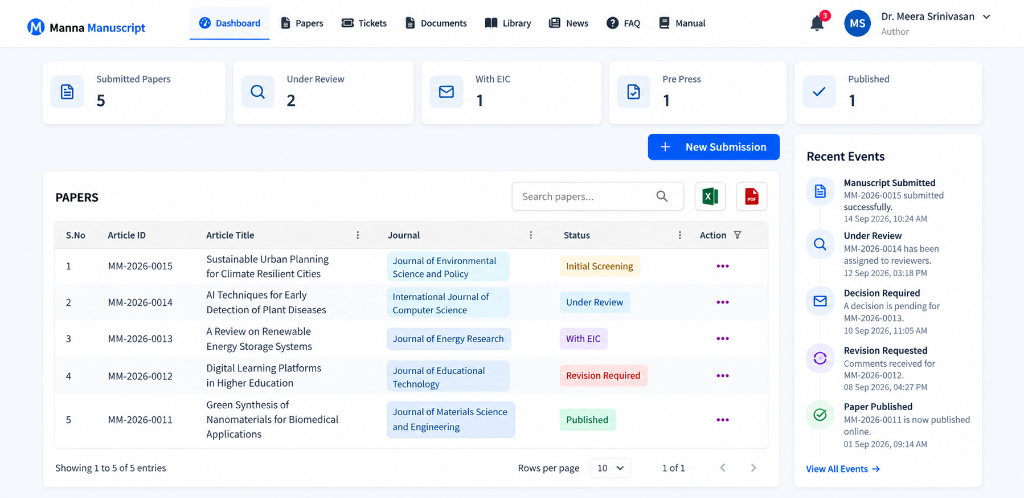1024x498 pixels.
Task: Click the Search papers input field
Action: click(x=598, y=196)
